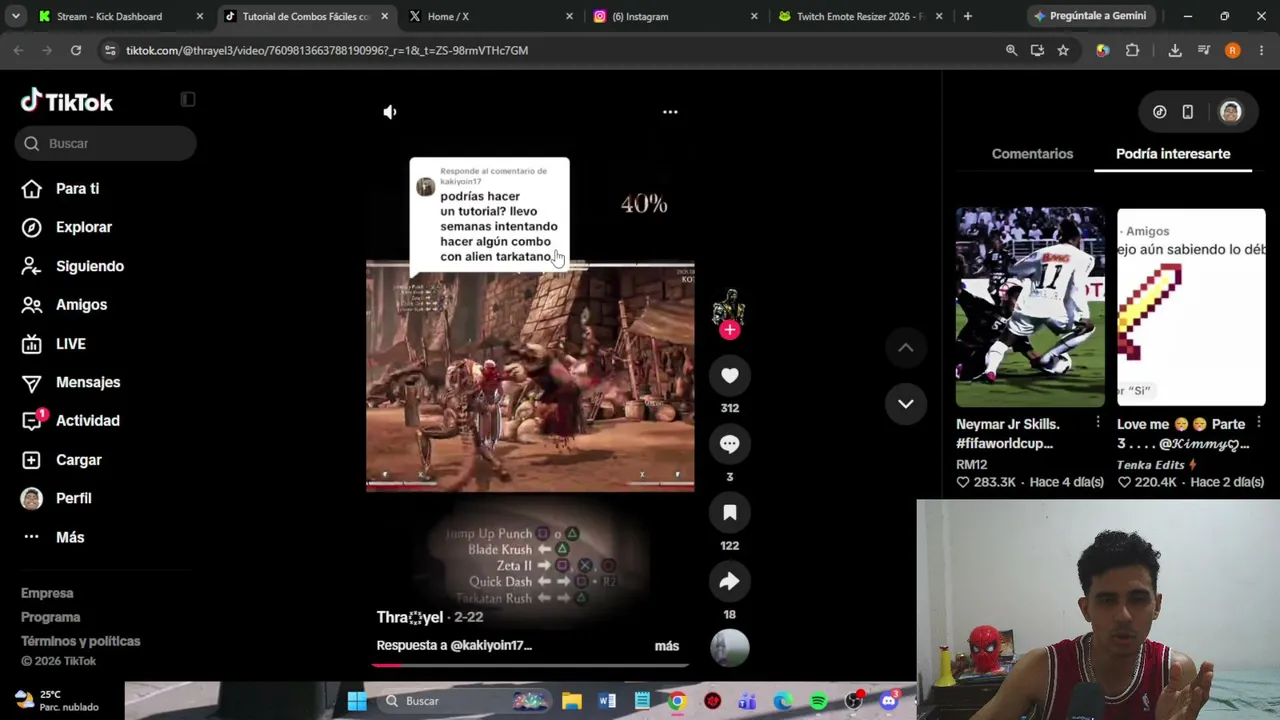Save the video with the bookmark icon

point(730,513)
